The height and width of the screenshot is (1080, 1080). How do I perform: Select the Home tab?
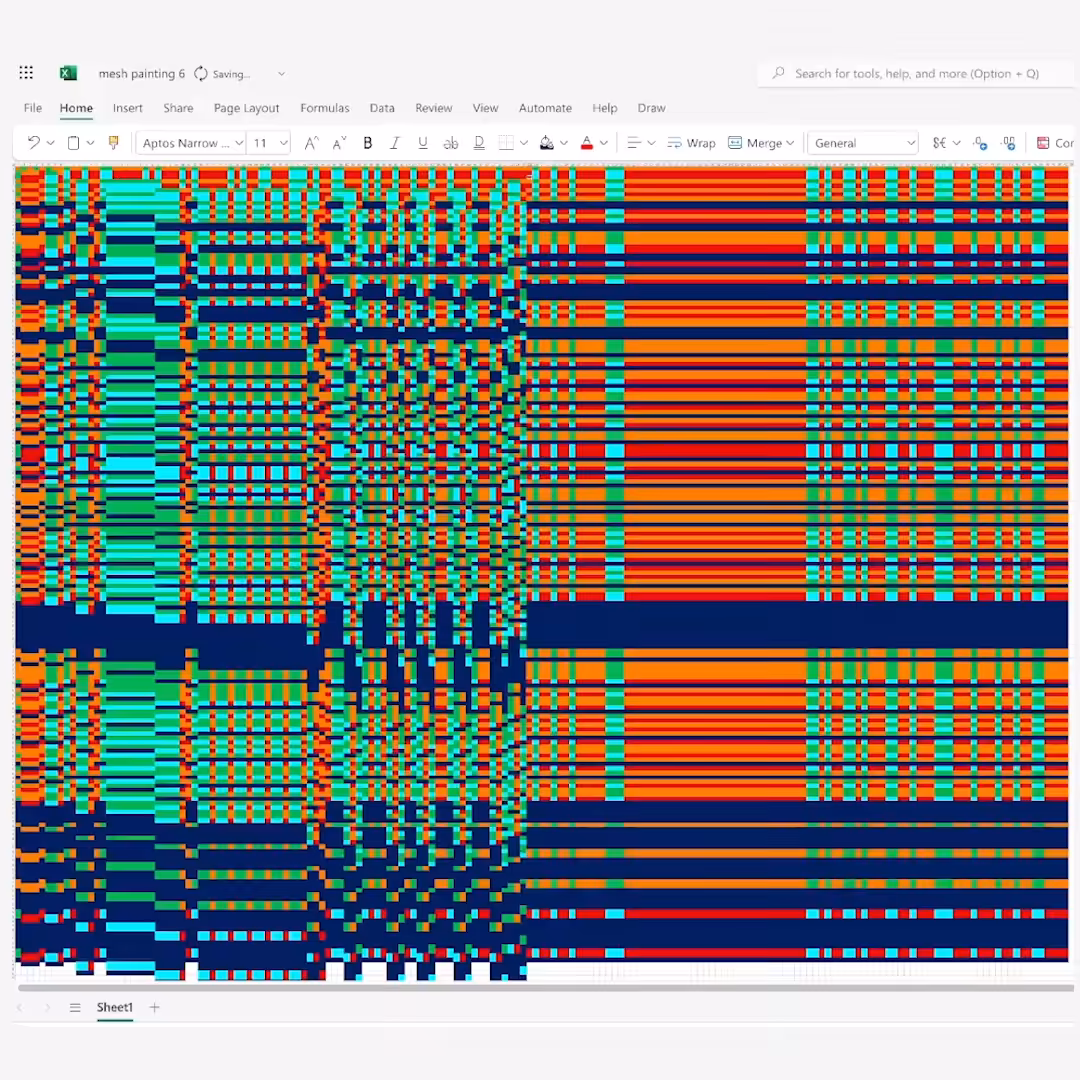pyautogui.click(x=76, y=108)
